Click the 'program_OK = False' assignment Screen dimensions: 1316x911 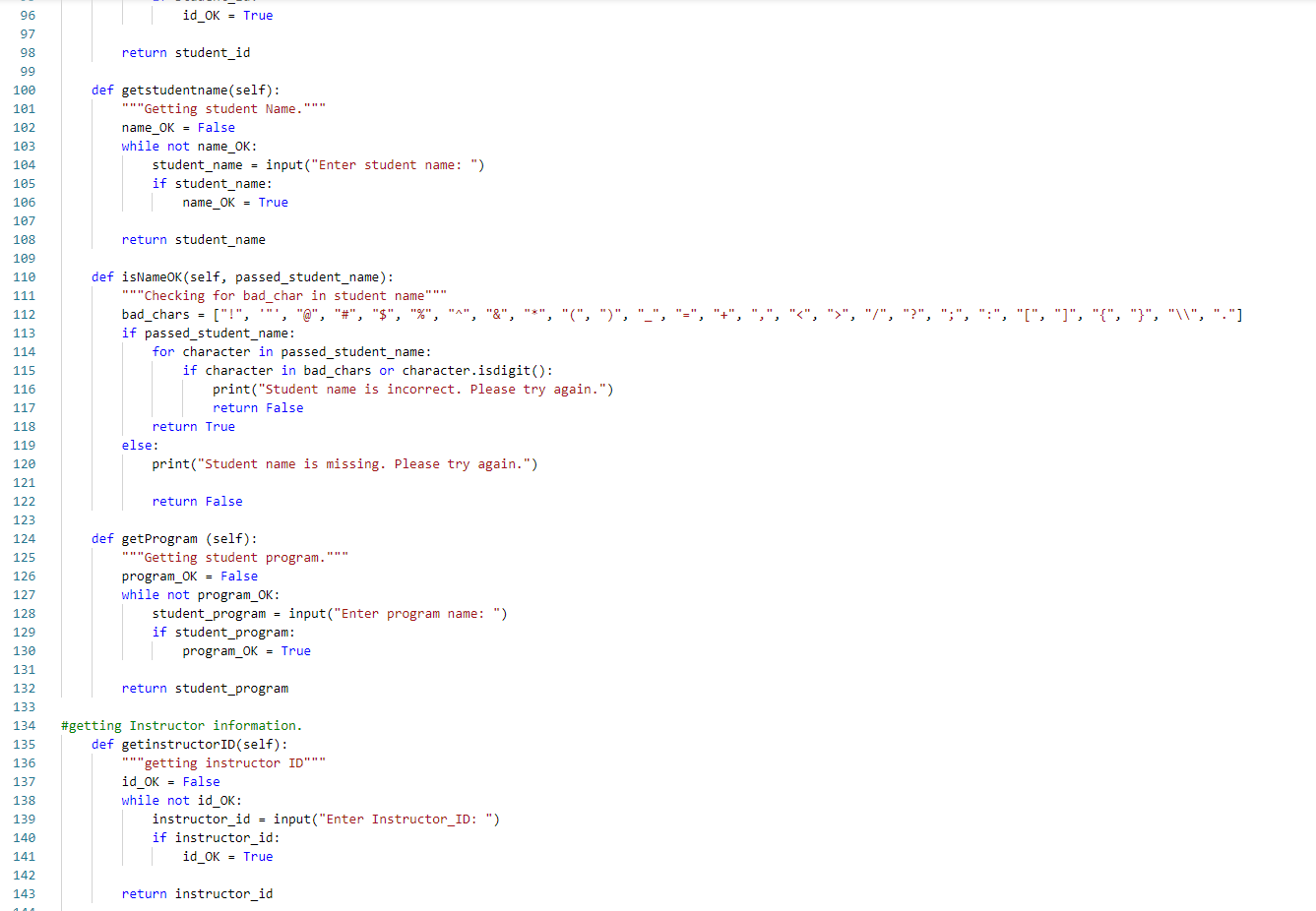190,577
